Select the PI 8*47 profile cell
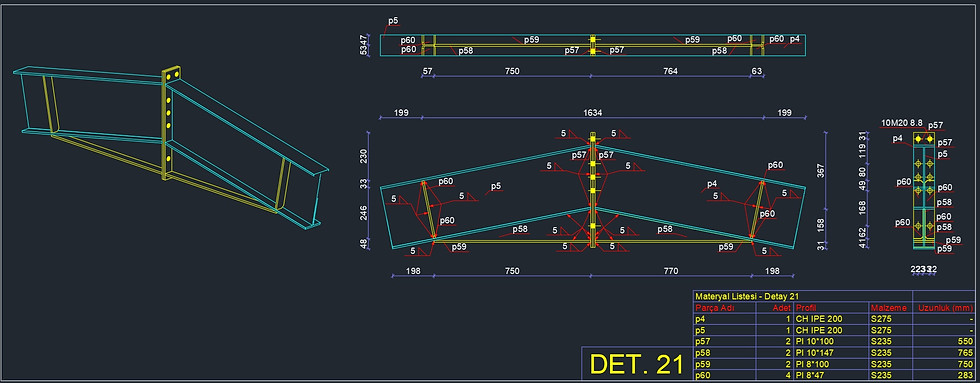This screenshot has width=980, height=383. point(811,375)
